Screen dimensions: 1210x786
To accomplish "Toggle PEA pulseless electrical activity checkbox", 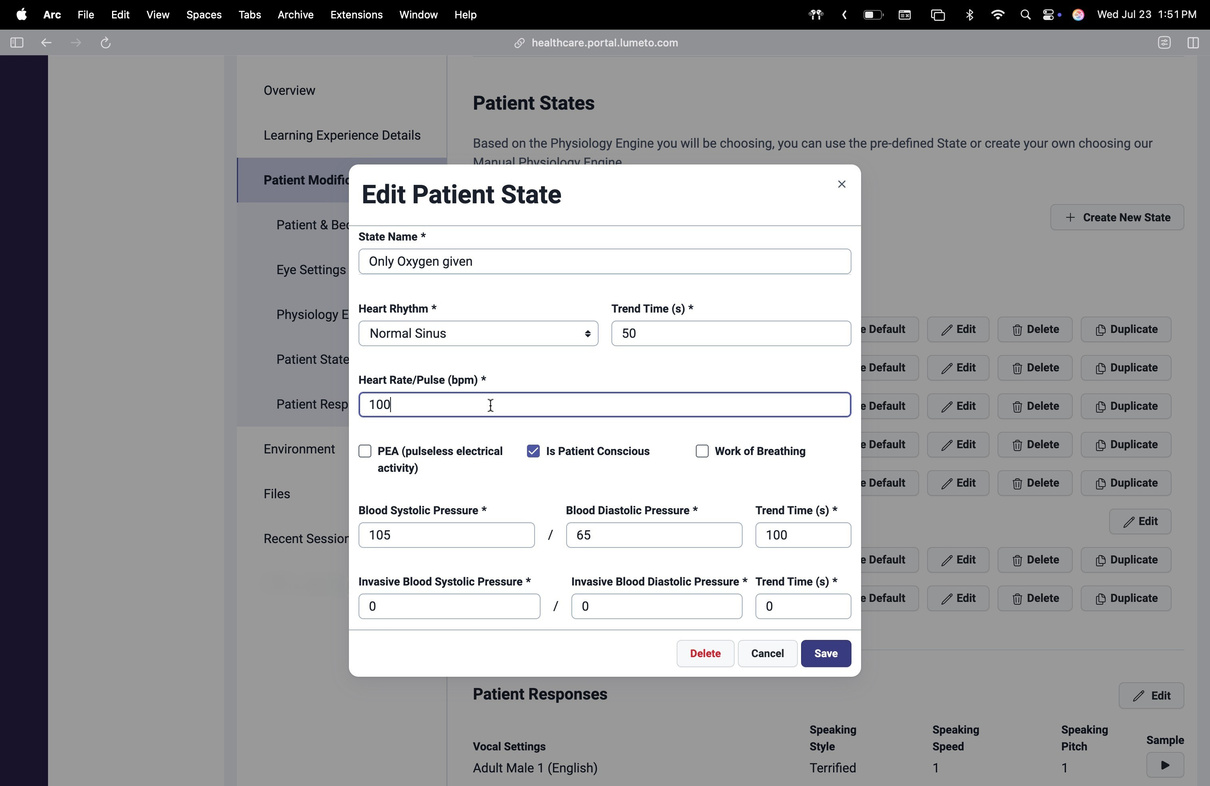I will point(365,451).
